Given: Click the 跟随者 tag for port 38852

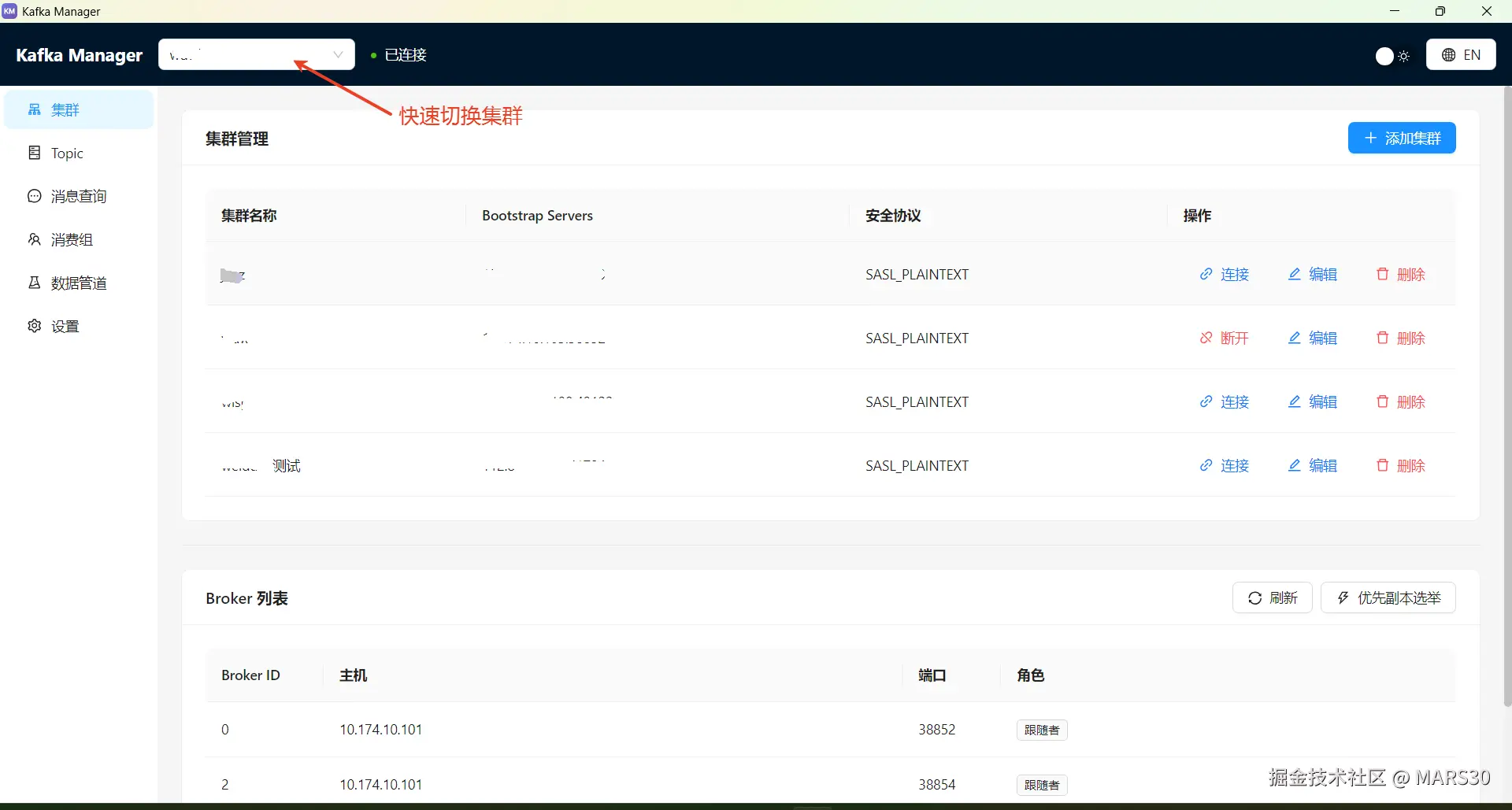Looking at the screenshot, I should click(1042, 730).
